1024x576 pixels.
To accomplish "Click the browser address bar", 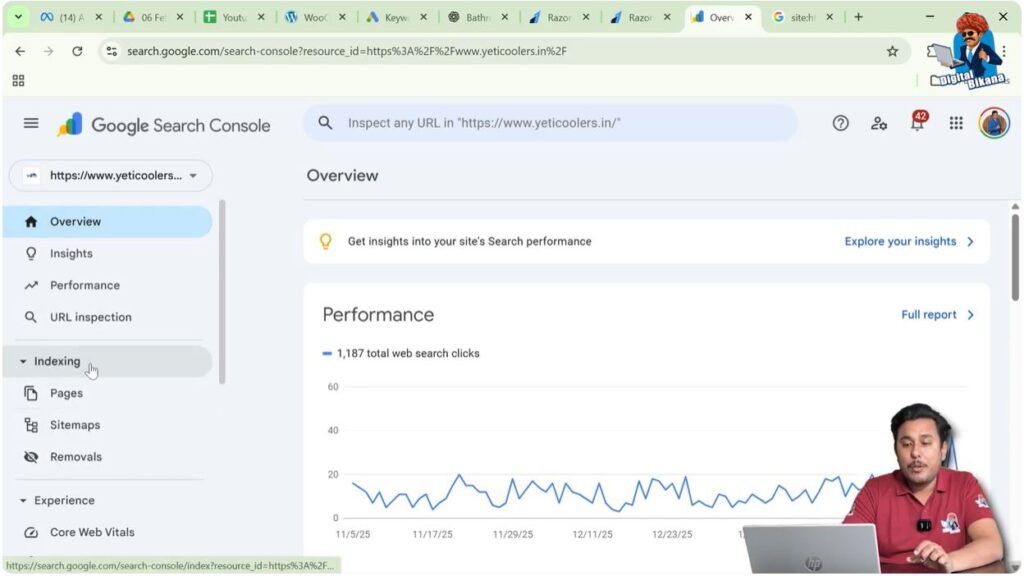I will click(503, 51).
